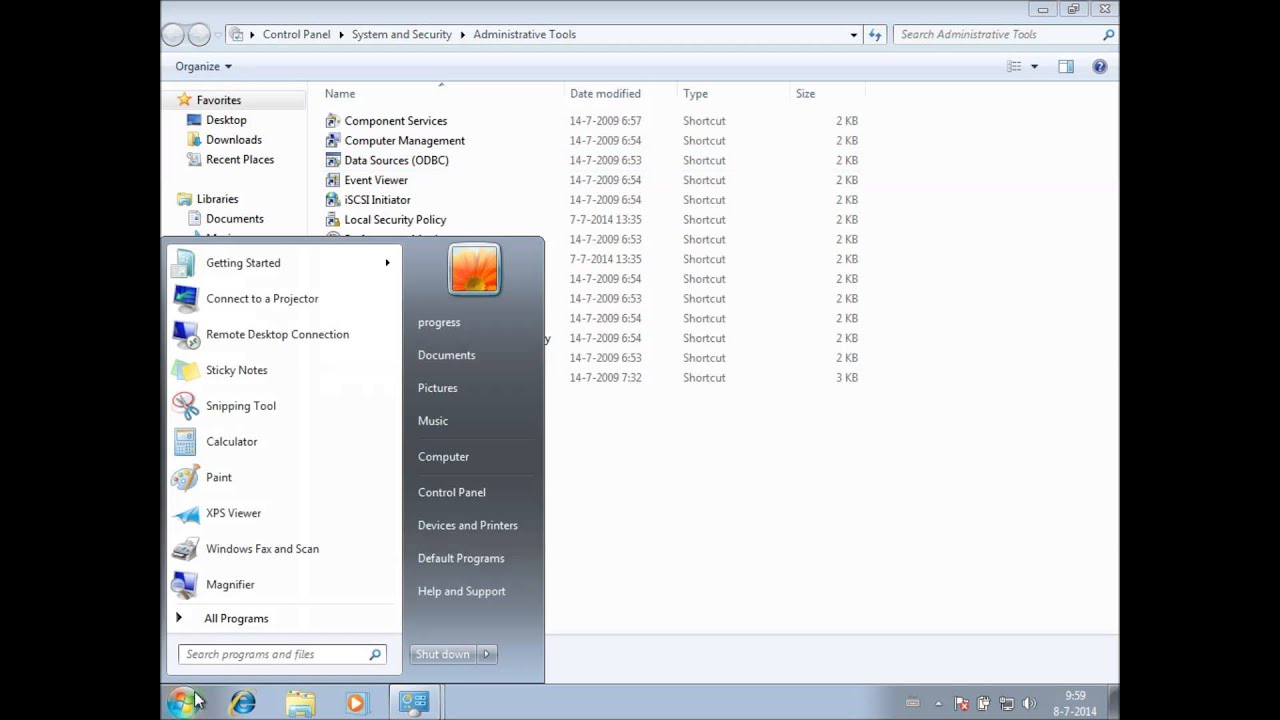Click the Shut down button

443,655
